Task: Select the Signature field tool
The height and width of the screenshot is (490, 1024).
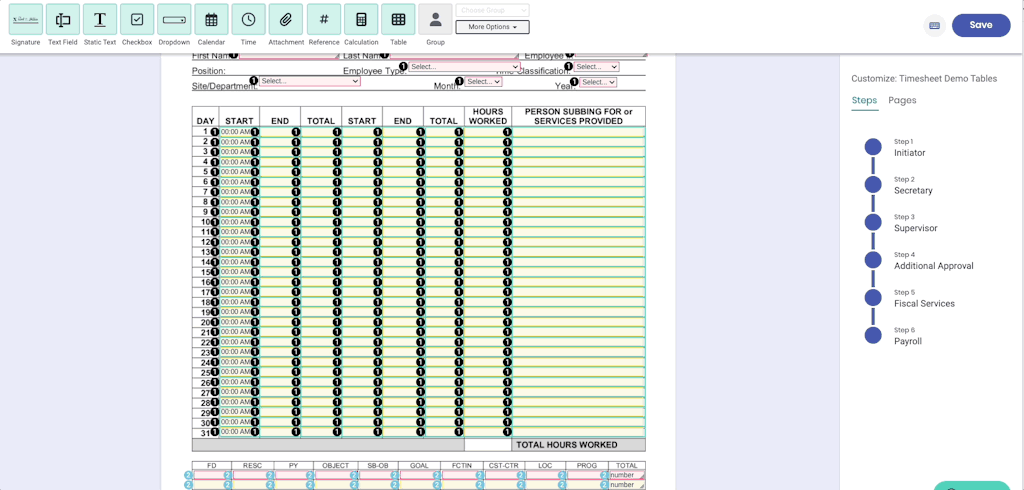Action: tap(25, 19)
